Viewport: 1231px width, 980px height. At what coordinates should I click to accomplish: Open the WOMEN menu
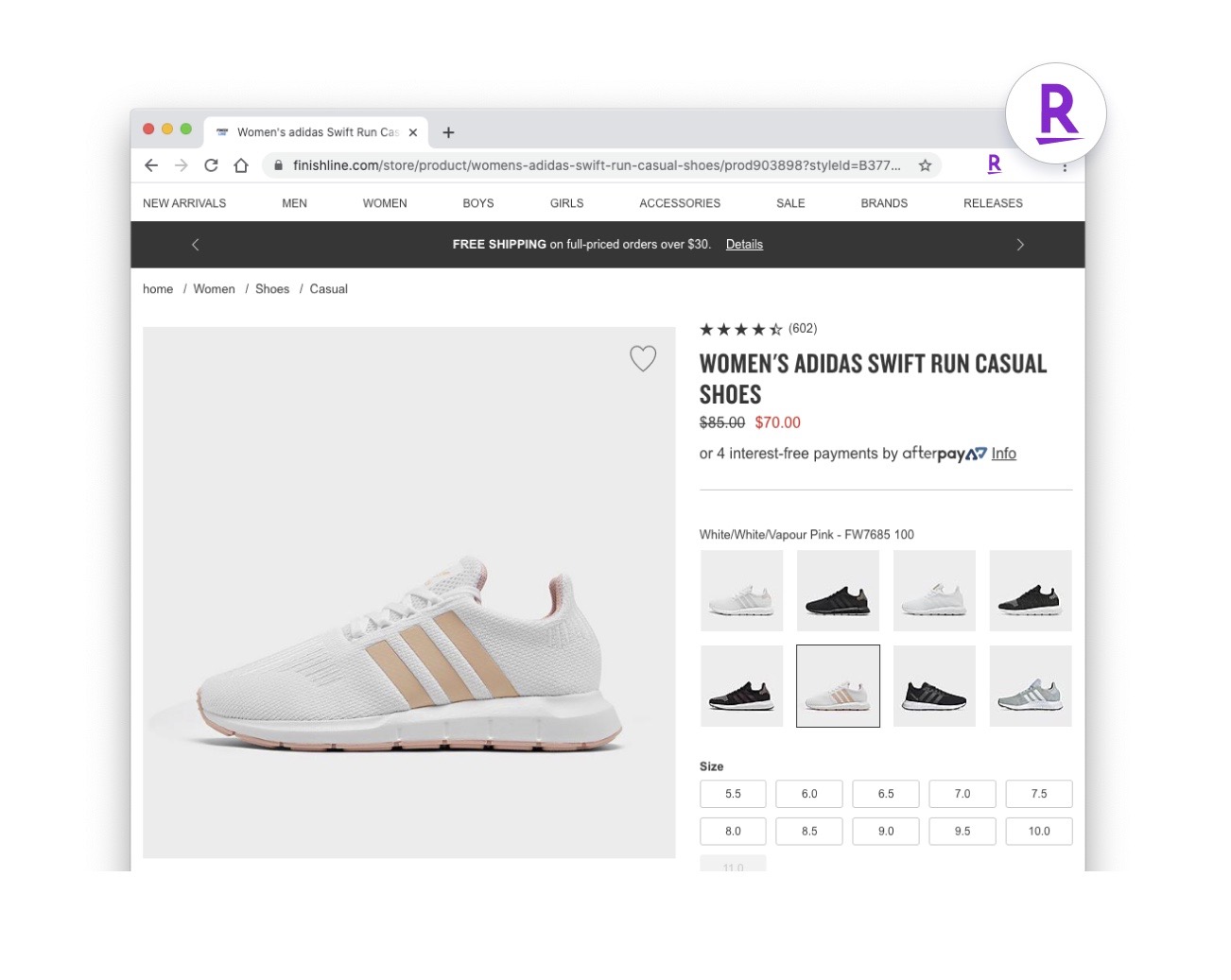[385, 203]
